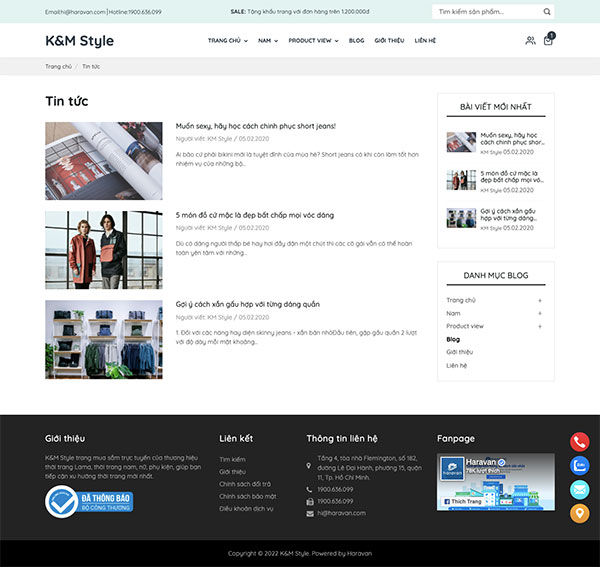The height and width of the screenshot is (567, 600).
Task: Click the red phone call floating button
Action: click(x=579, y=442)
